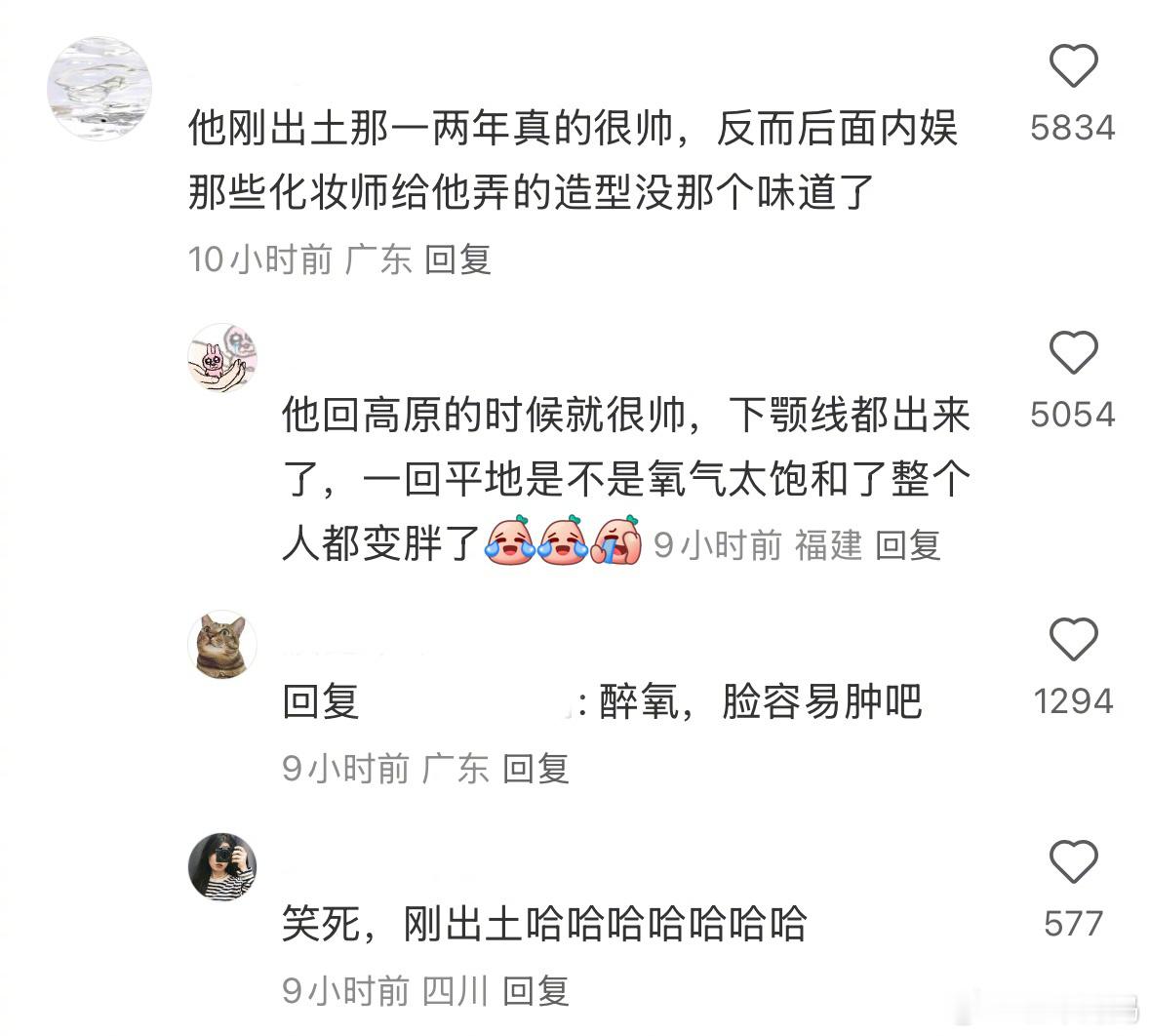Open the camera girl avatar profile

tap(222, 866)
